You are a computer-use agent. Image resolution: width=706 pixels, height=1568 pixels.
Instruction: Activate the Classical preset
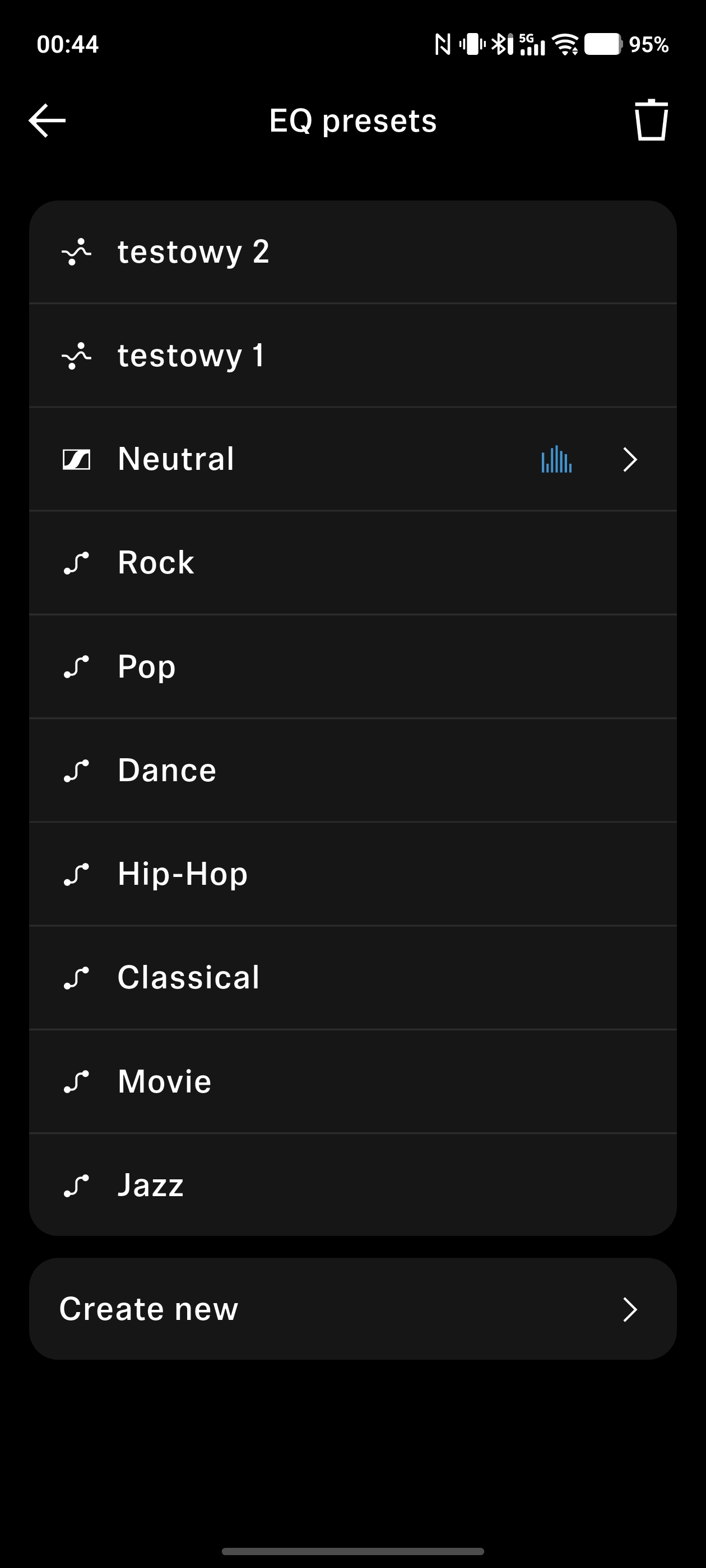(x=188, y=978)
